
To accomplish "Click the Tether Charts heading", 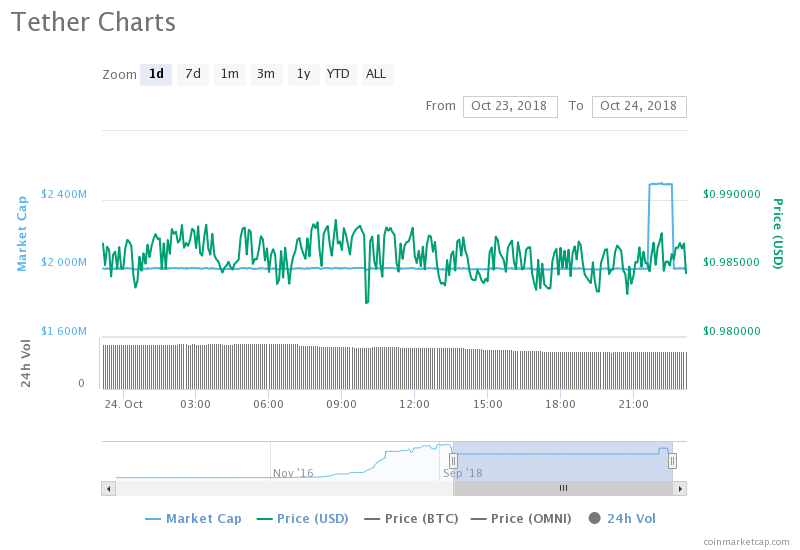I will 93,22.
